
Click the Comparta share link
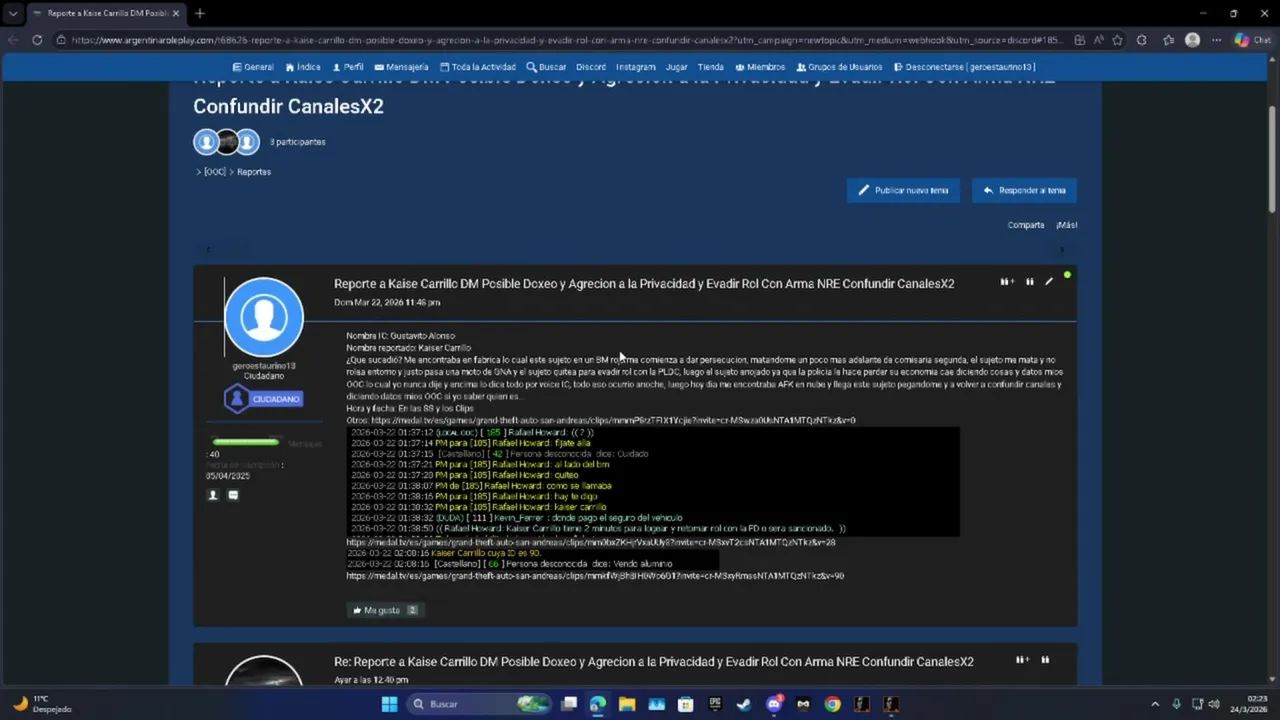[1026, 225]
